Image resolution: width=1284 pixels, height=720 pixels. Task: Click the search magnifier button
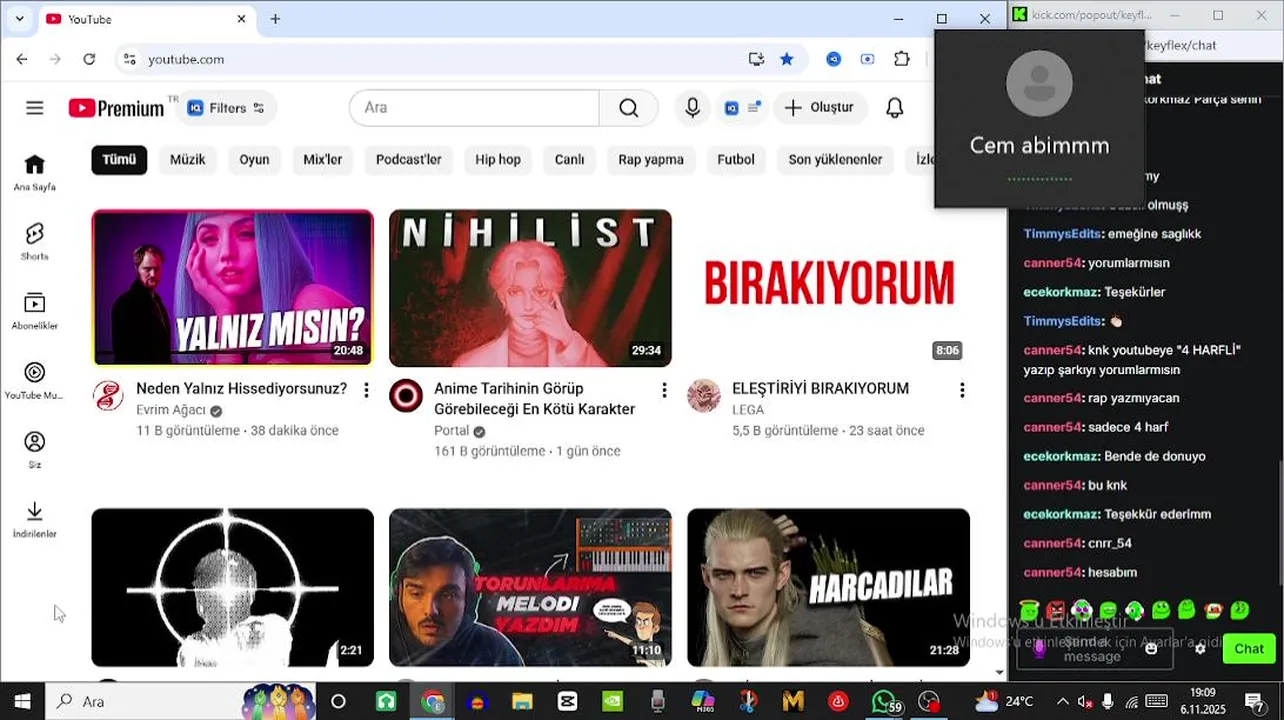tap(628, 108)
